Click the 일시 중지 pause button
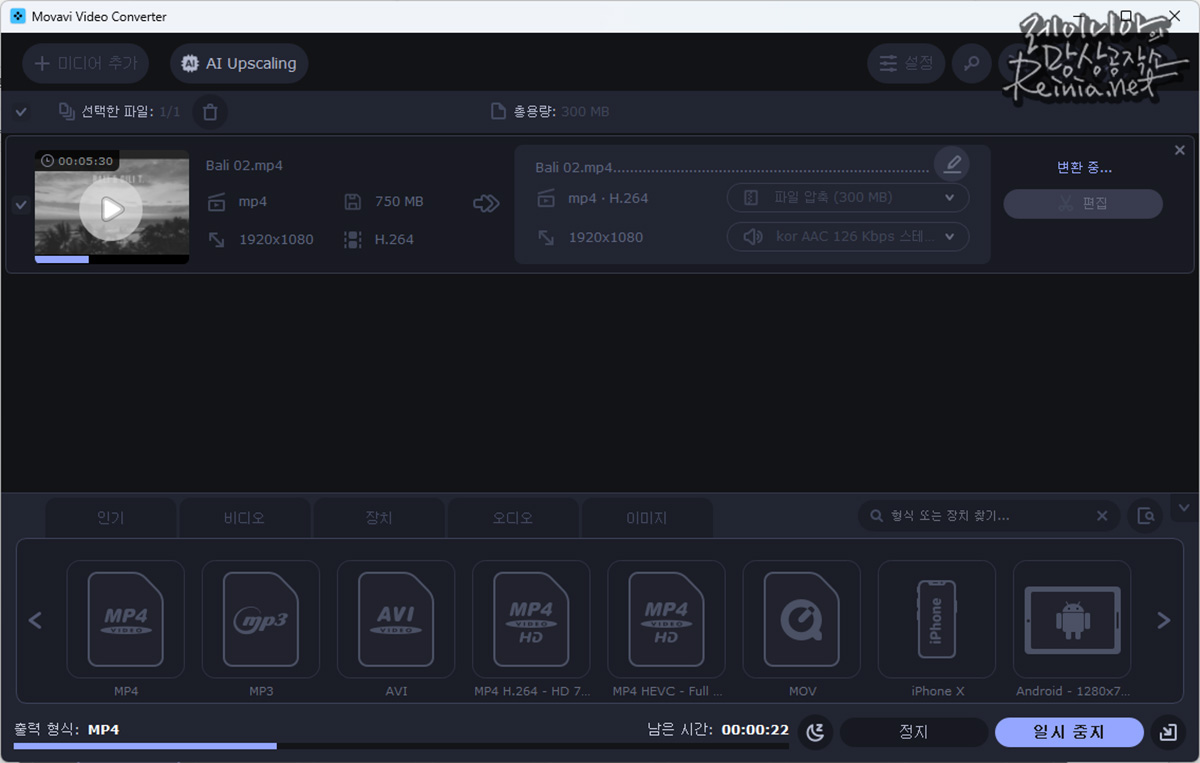1200x763 pixels. 1069,732
